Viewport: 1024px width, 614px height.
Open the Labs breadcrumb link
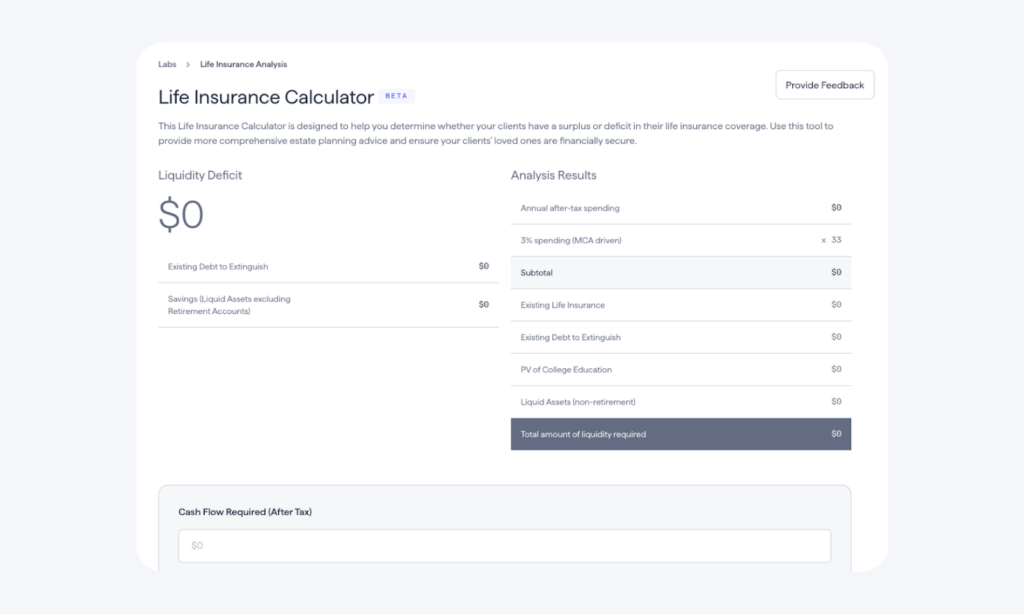pyautogui.click(x=167, y=64)
